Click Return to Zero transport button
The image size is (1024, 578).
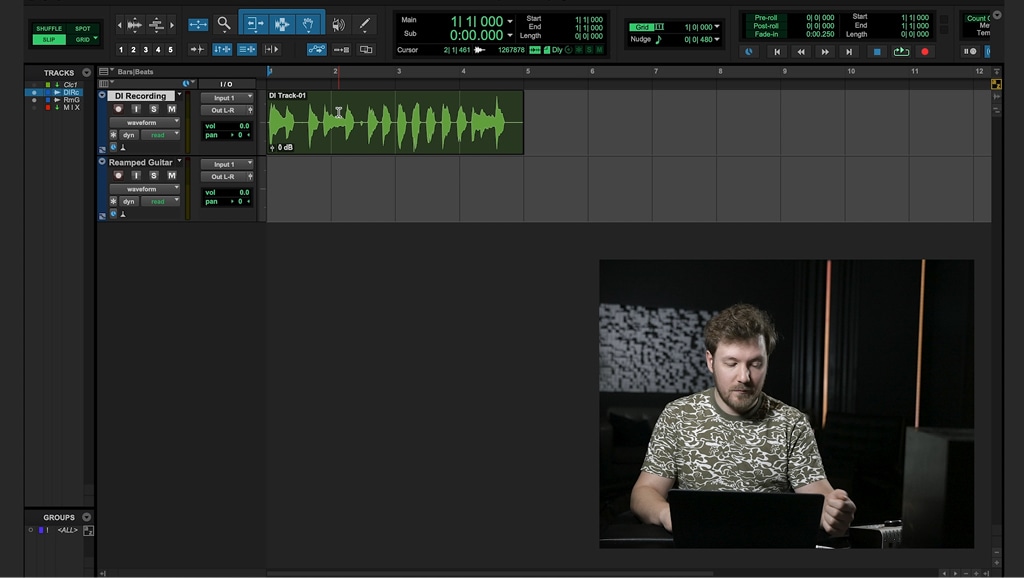(x=776, y=52)
